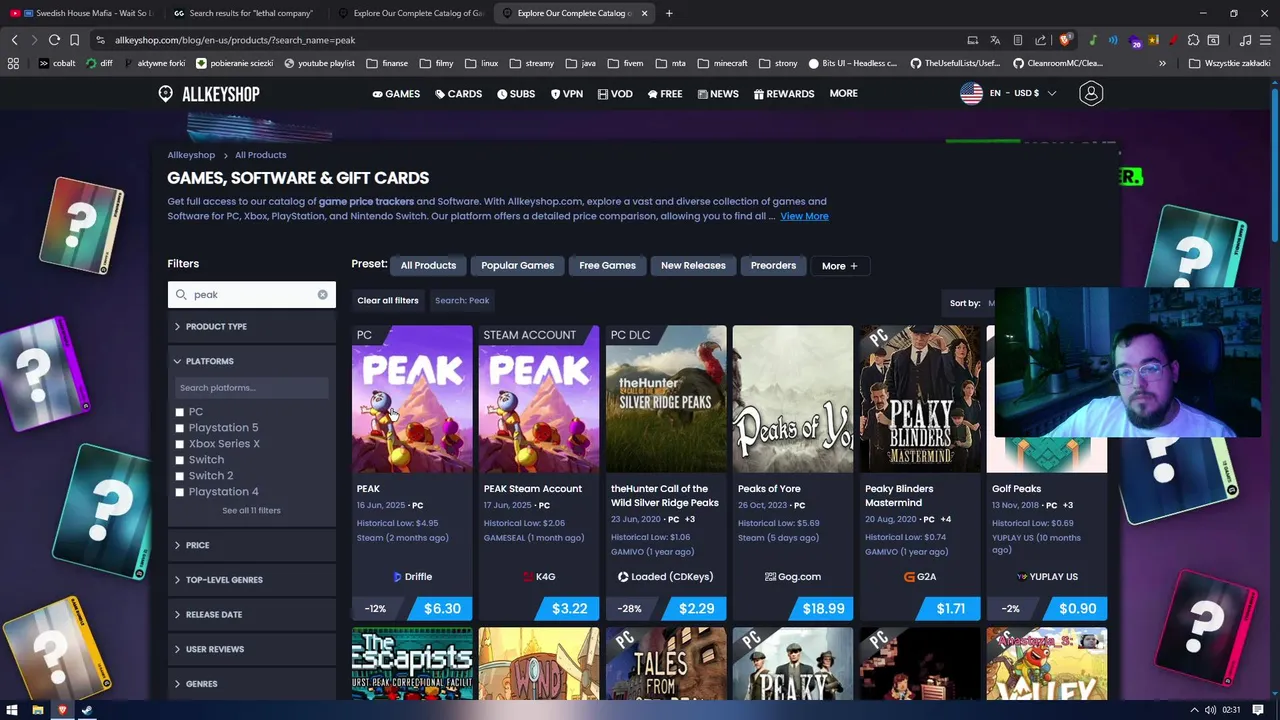
Task: Select the New Releases preset
Action: pyautogui.click(x=693, y=266)
